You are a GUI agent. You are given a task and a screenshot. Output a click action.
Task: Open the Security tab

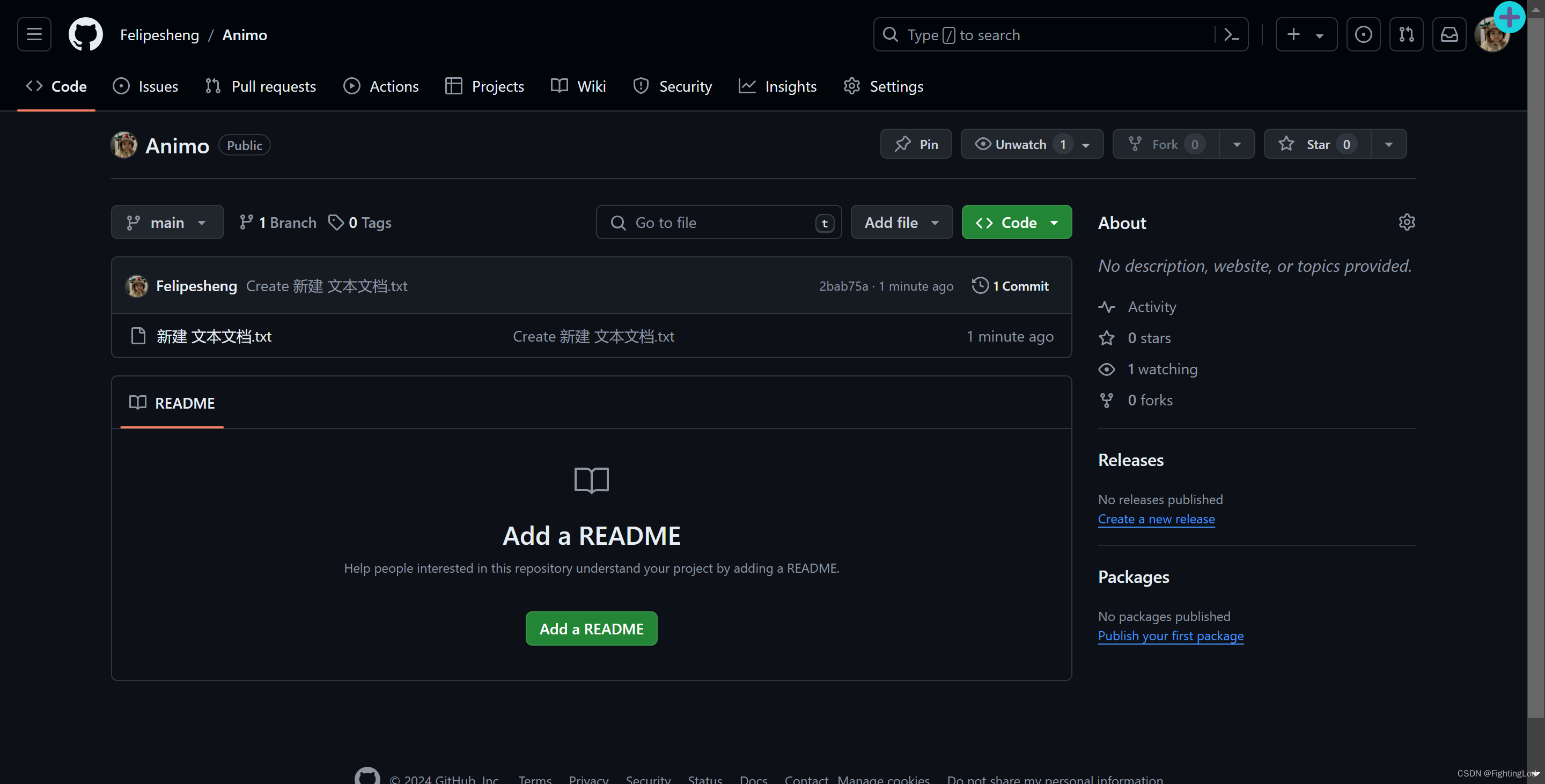tap(672, 86)
